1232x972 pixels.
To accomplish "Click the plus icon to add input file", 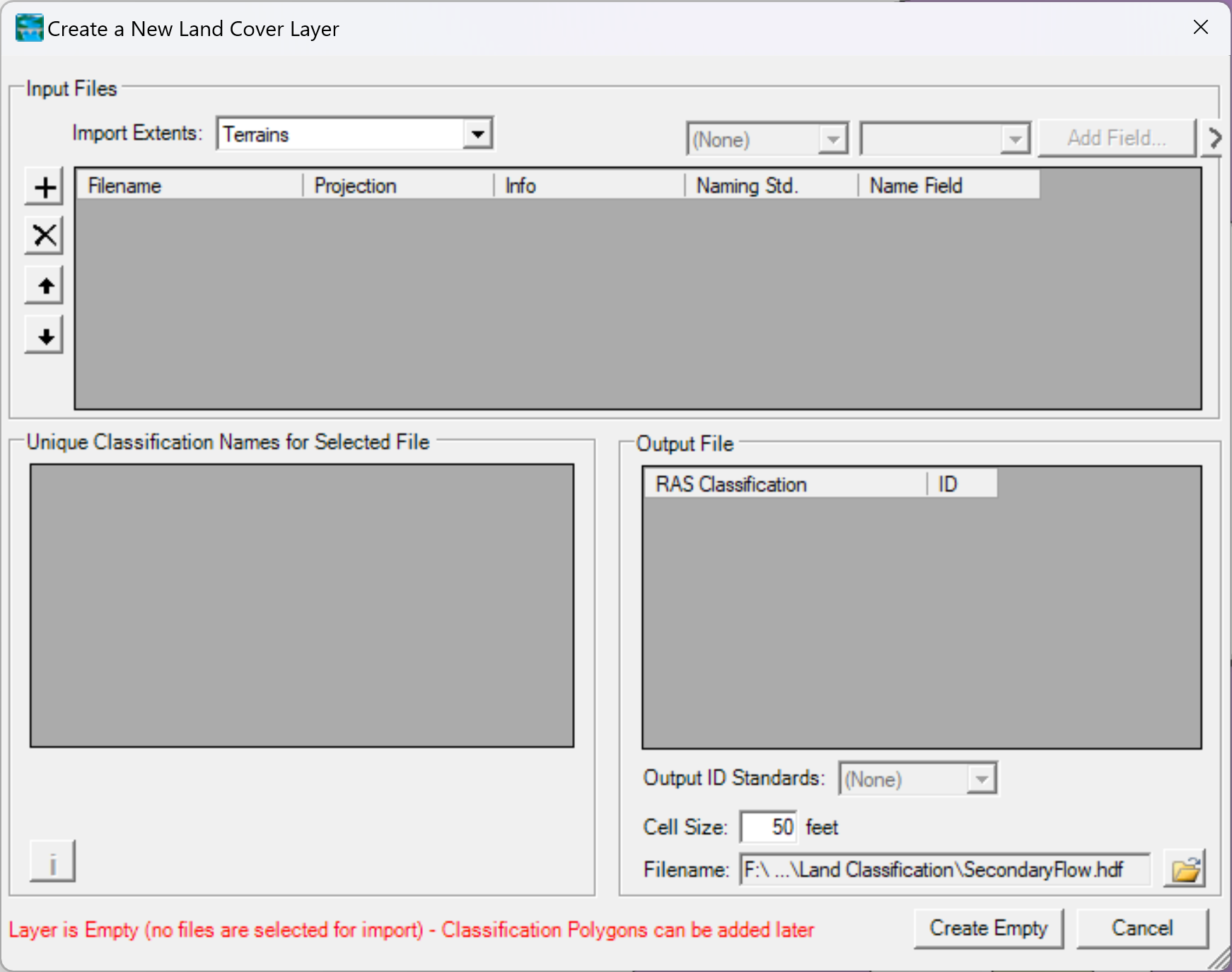I will pyautogui.click(x=45, y=187).
